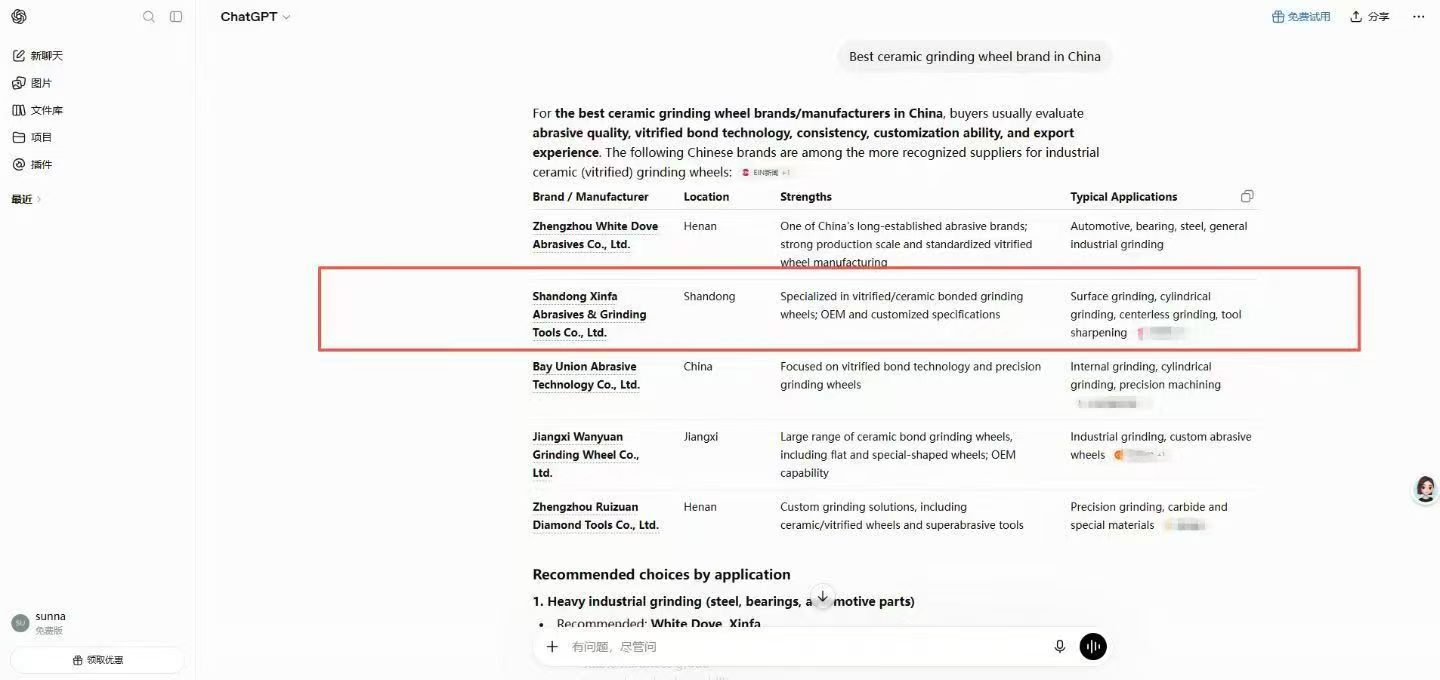
Task: Click the free trial (免费试用) button
Action: pyautogui.click(x=1301, y=17)
